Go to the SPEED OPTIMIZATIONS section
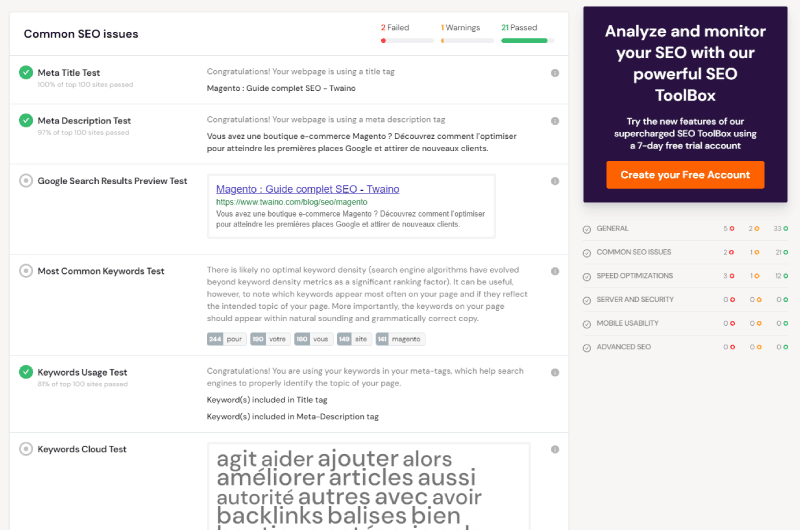Viewport: 800px width, 530px height. coord(635,275)
